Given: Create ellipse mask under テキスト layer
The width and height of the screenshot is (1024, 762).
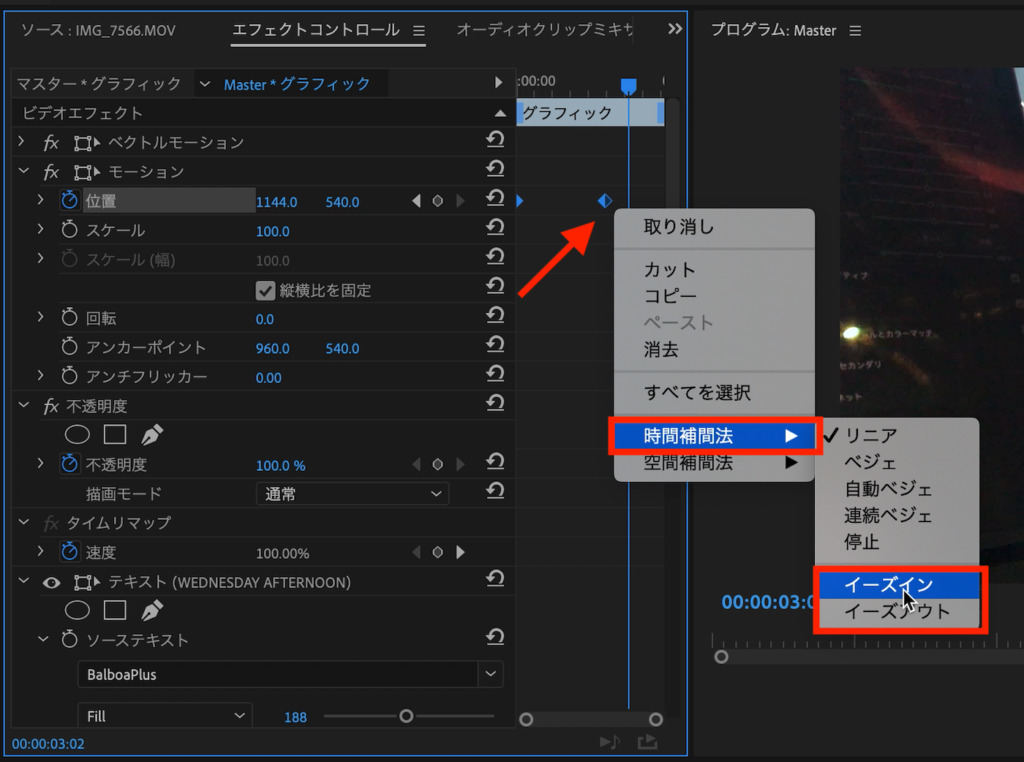Looking at the screenshot, I should click(77, 610).
